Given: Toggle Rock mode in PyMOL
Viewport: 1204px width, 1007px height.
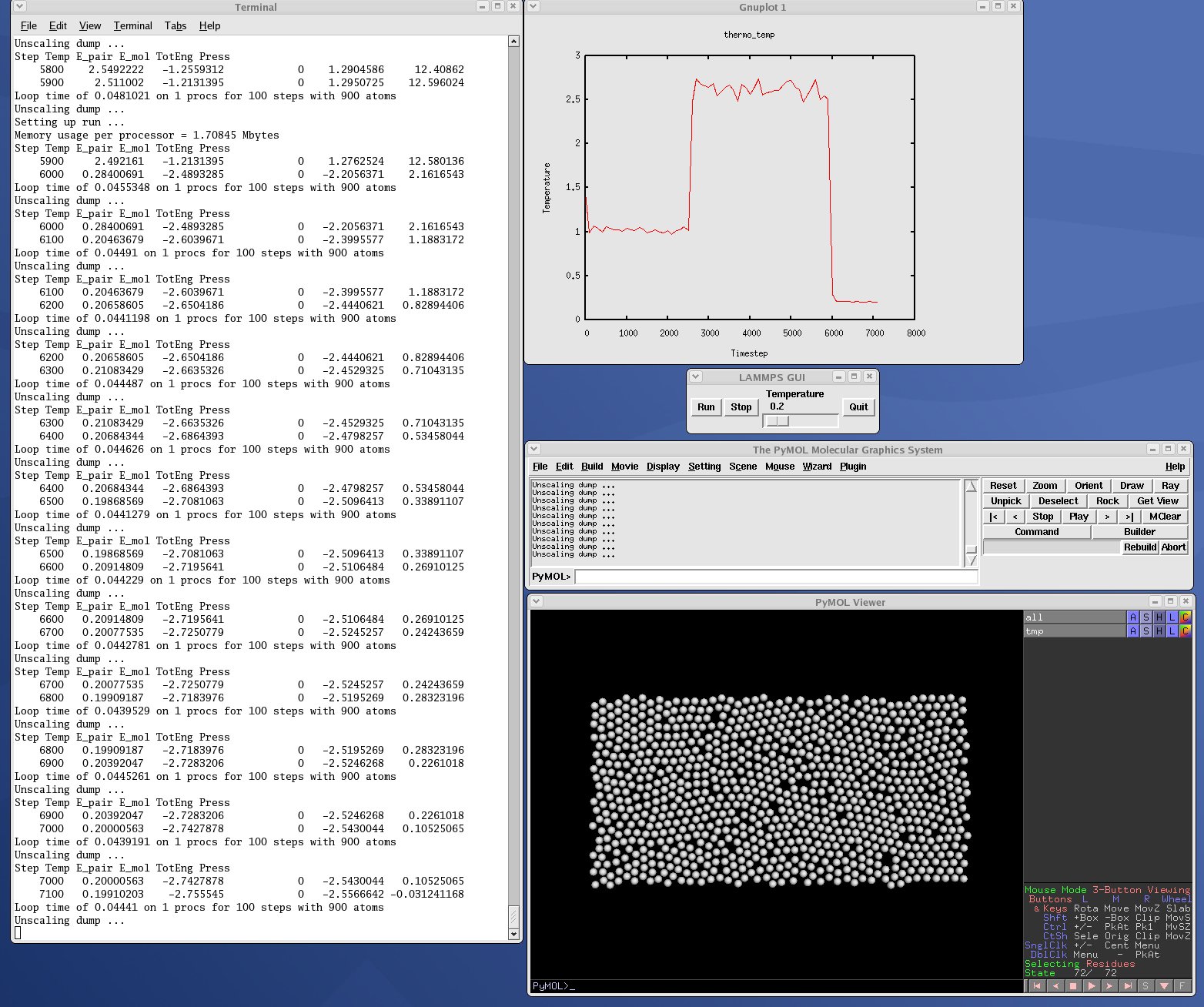Looking at the screenshot, I should (1107, 501).
